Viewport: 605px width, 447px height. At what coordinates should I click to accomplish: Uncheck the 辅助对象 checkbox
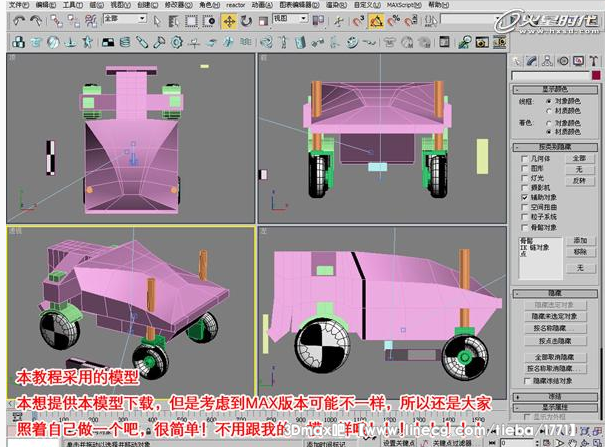click(524, 197)
